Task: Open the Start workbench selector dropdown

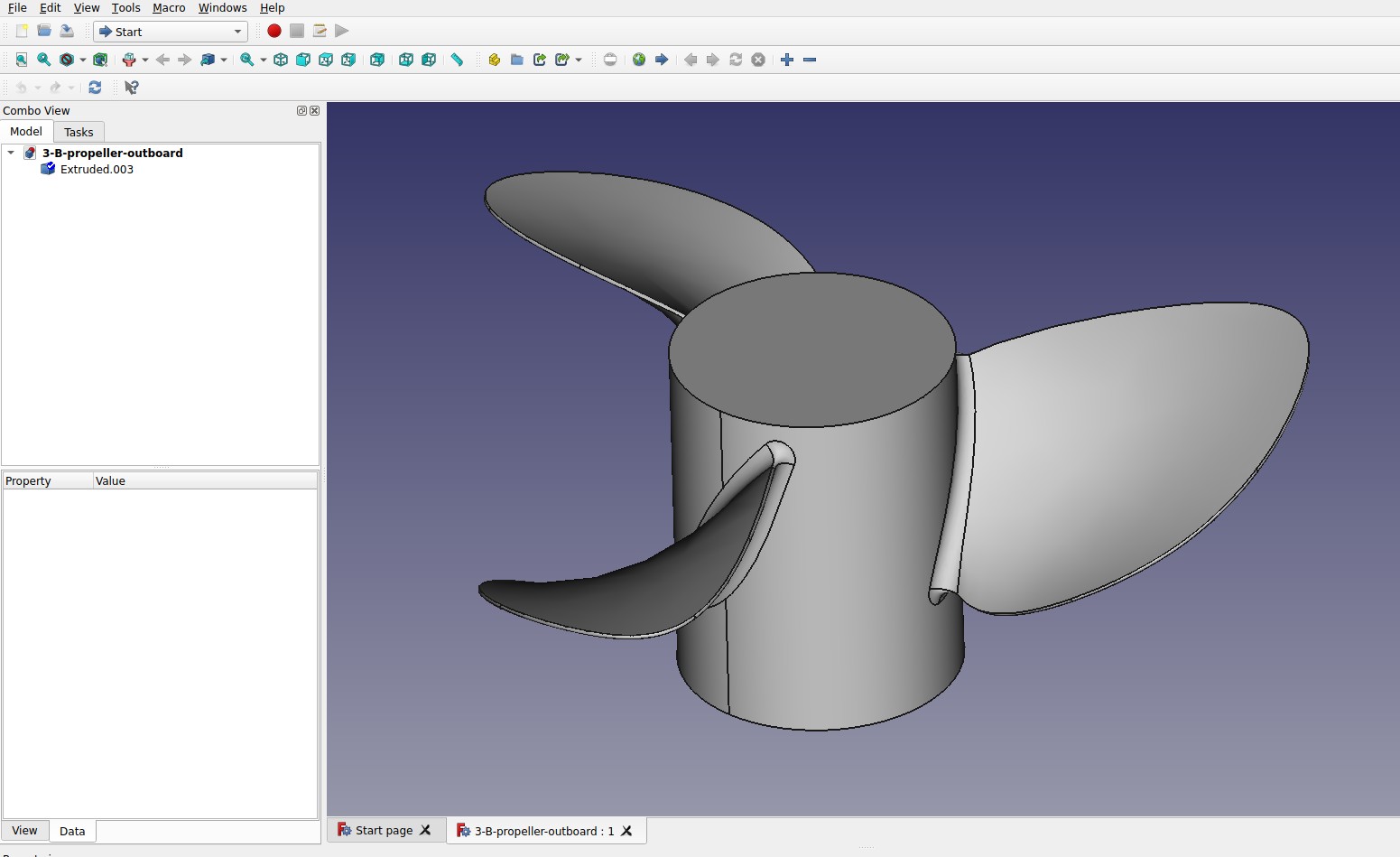Action: click(171, 32)
